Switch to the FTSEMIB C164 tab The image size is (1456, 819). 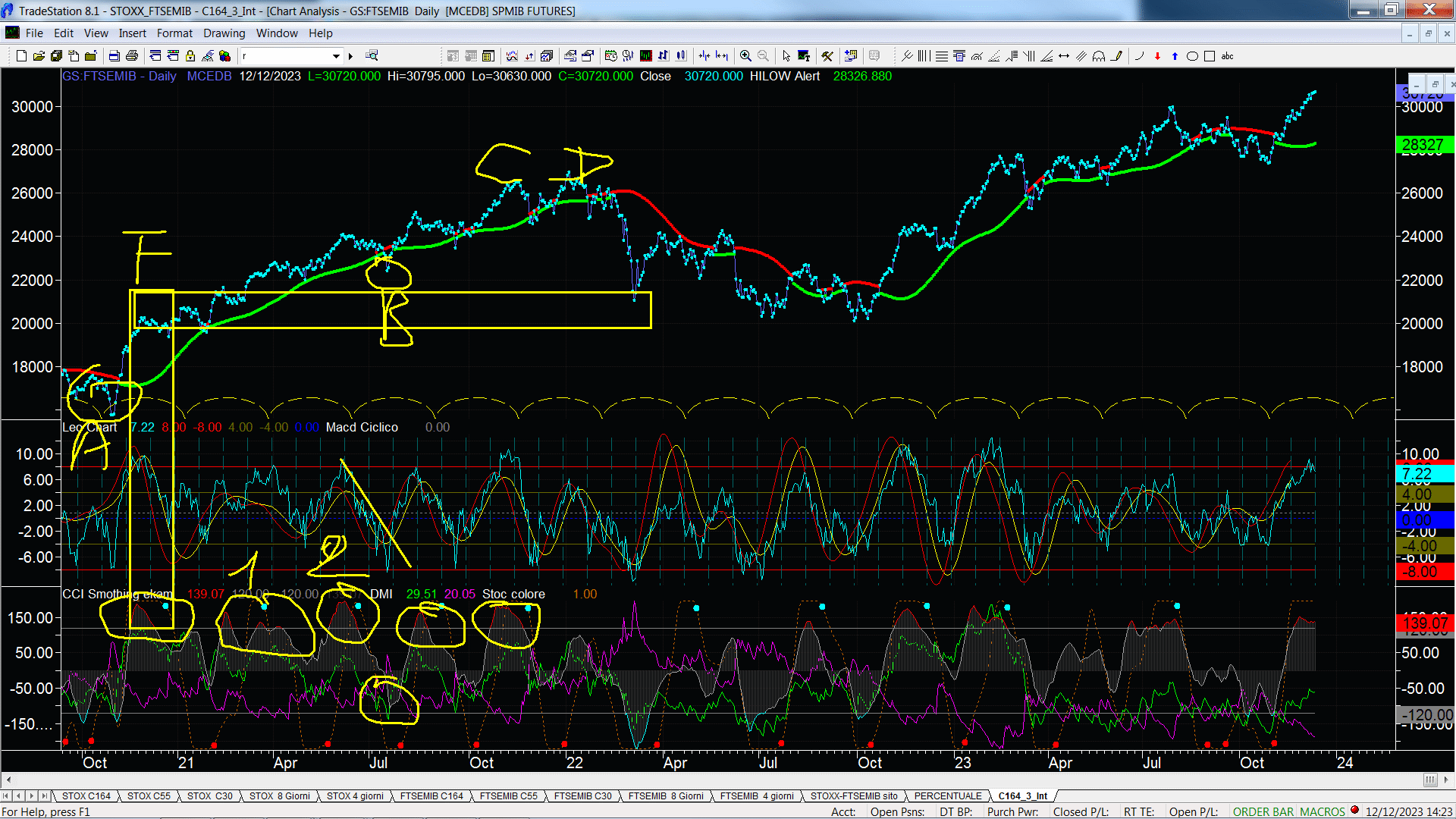[431, 796]
